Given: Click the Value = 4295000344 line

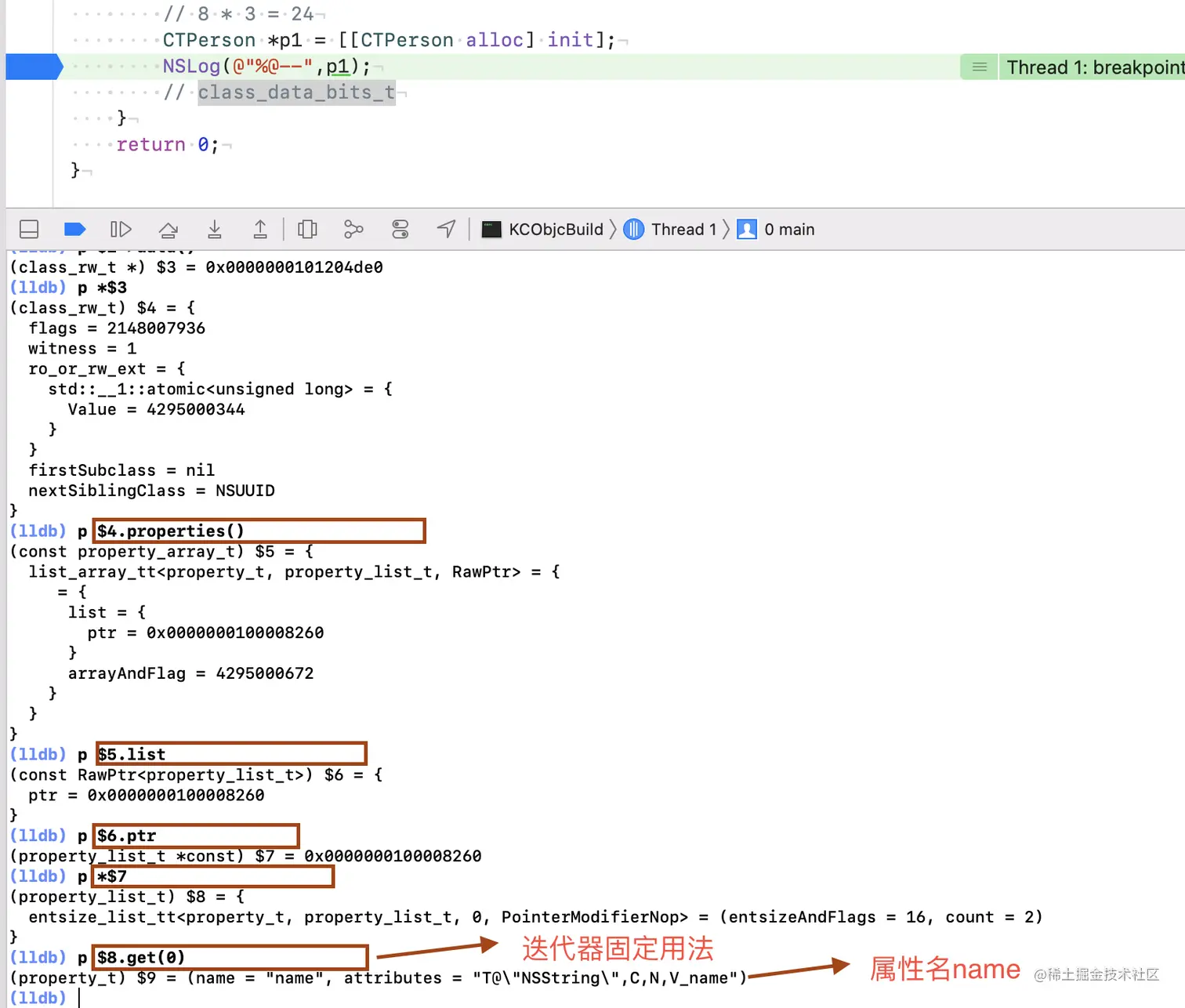Looking at the screenshot, I should (156, 409).
